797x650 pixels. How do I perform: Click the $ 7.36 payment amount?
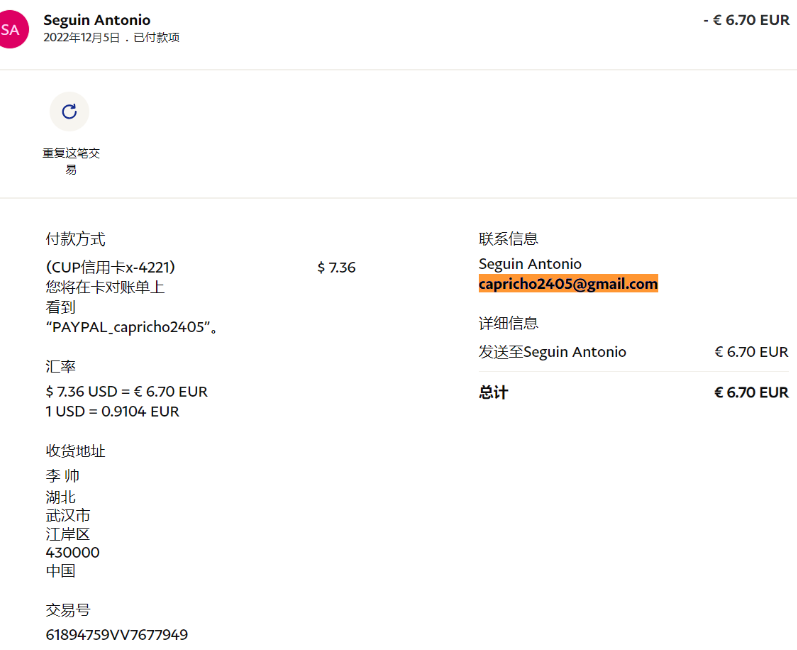pos(336,267)
